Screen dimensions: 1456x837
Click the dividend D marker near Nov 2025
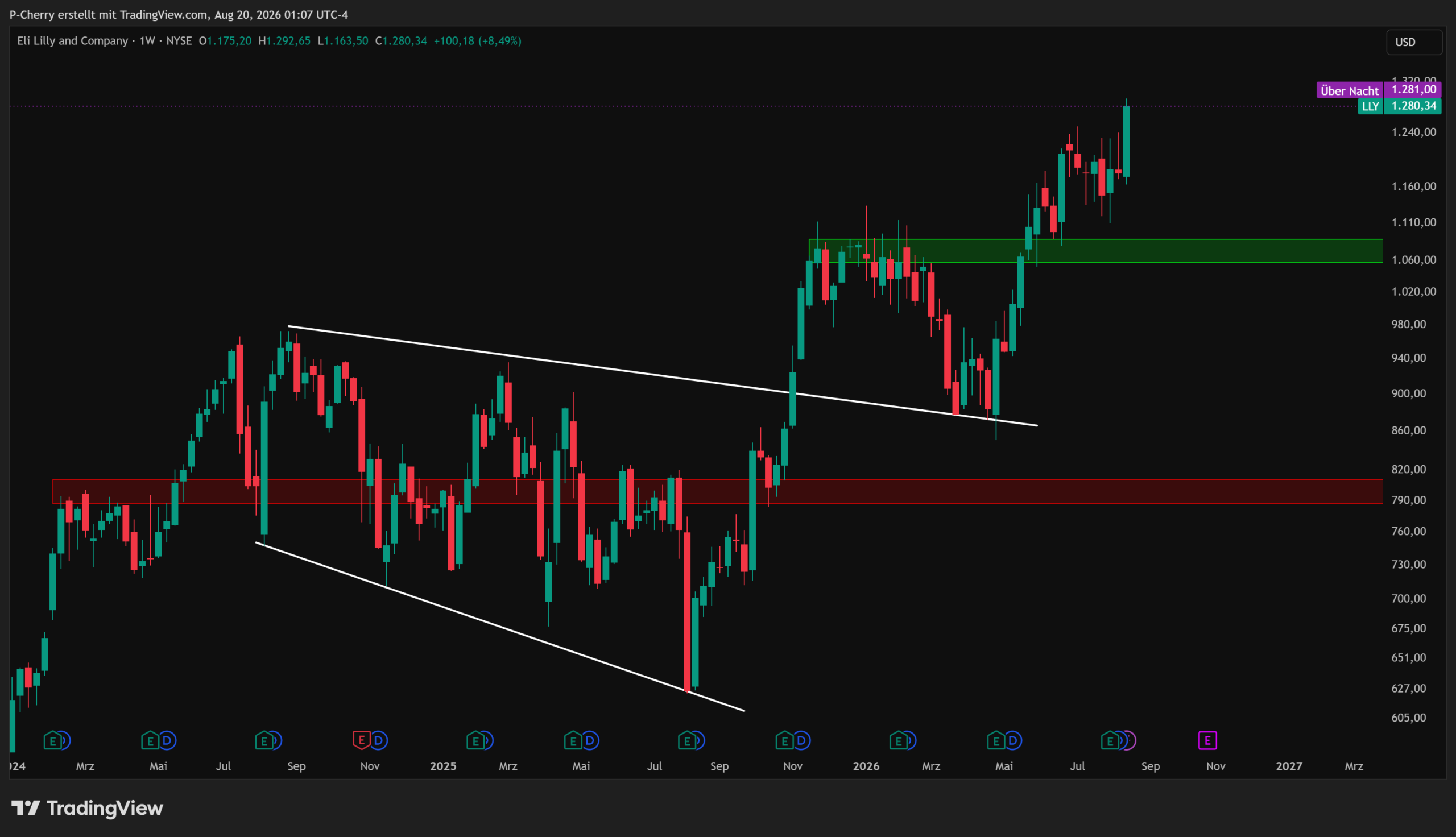tap(802, 740)
